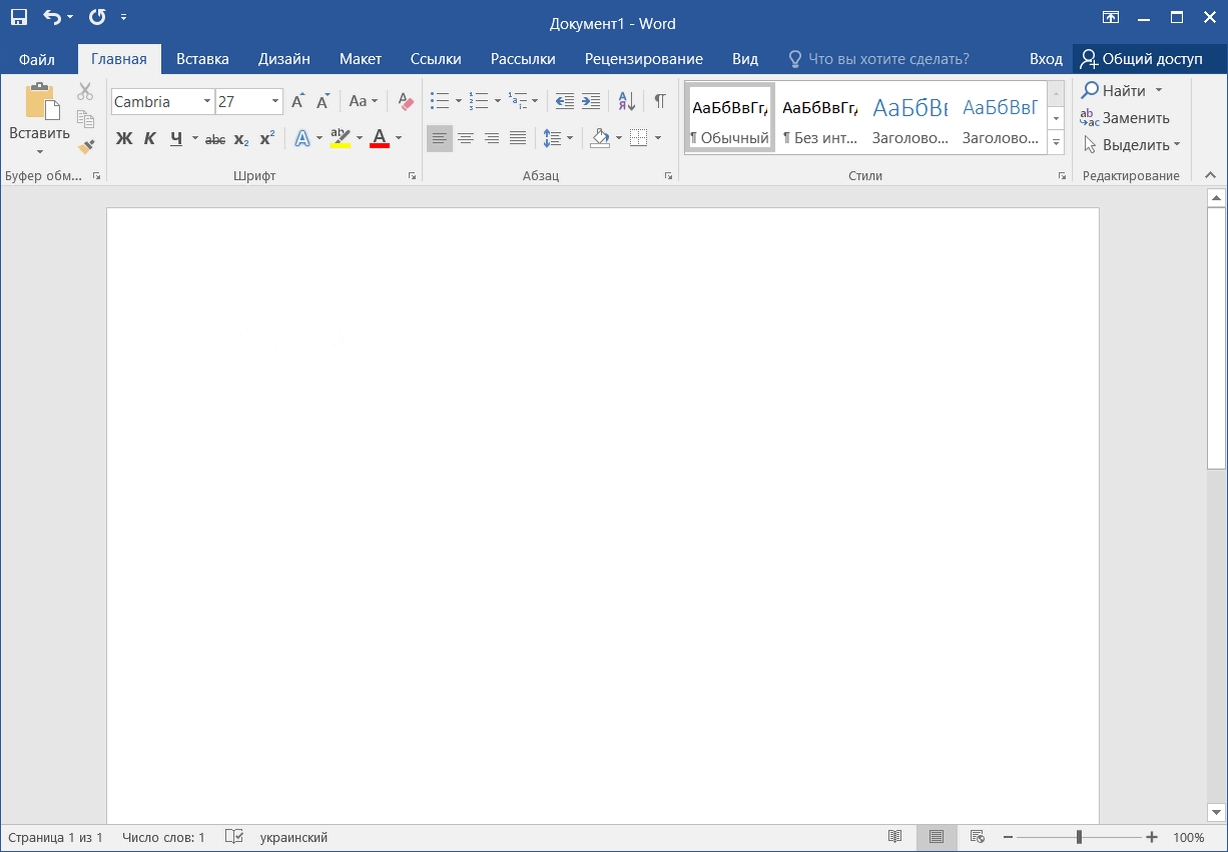
Task: Apply bold formatting with the Ж icon
Action: pos(124,138)
